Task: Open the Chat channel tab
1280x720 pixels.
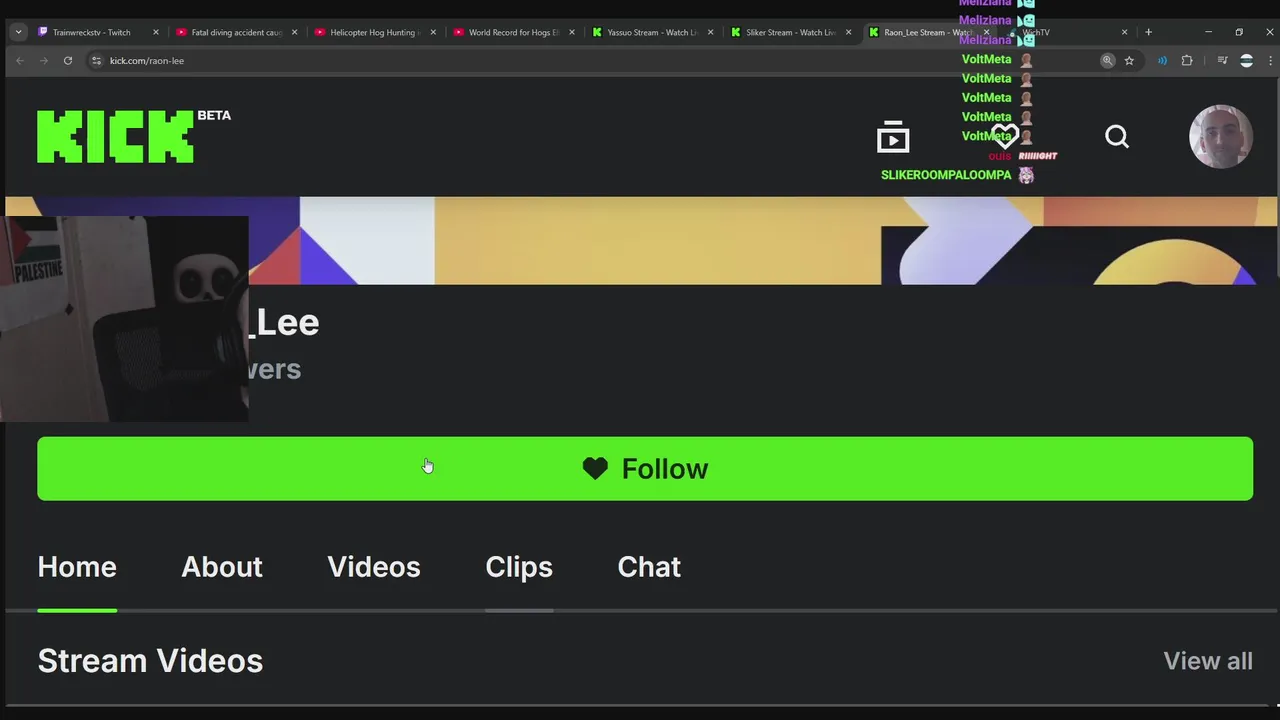Action: coord(649,567)
